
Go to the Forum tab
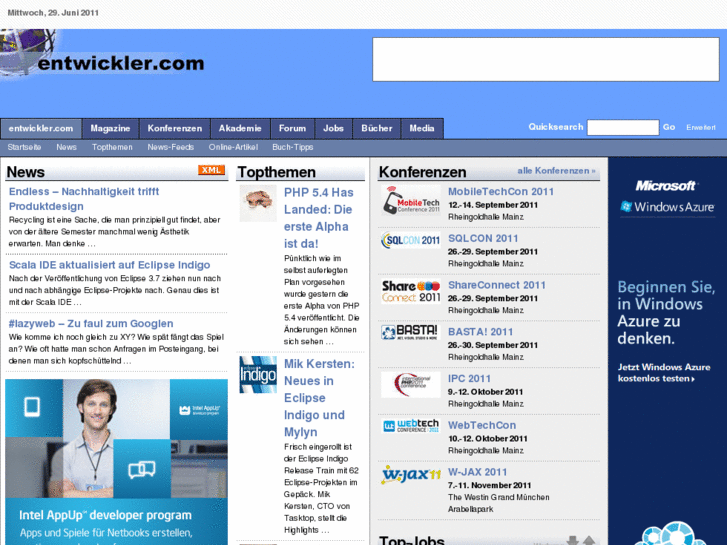293,128
